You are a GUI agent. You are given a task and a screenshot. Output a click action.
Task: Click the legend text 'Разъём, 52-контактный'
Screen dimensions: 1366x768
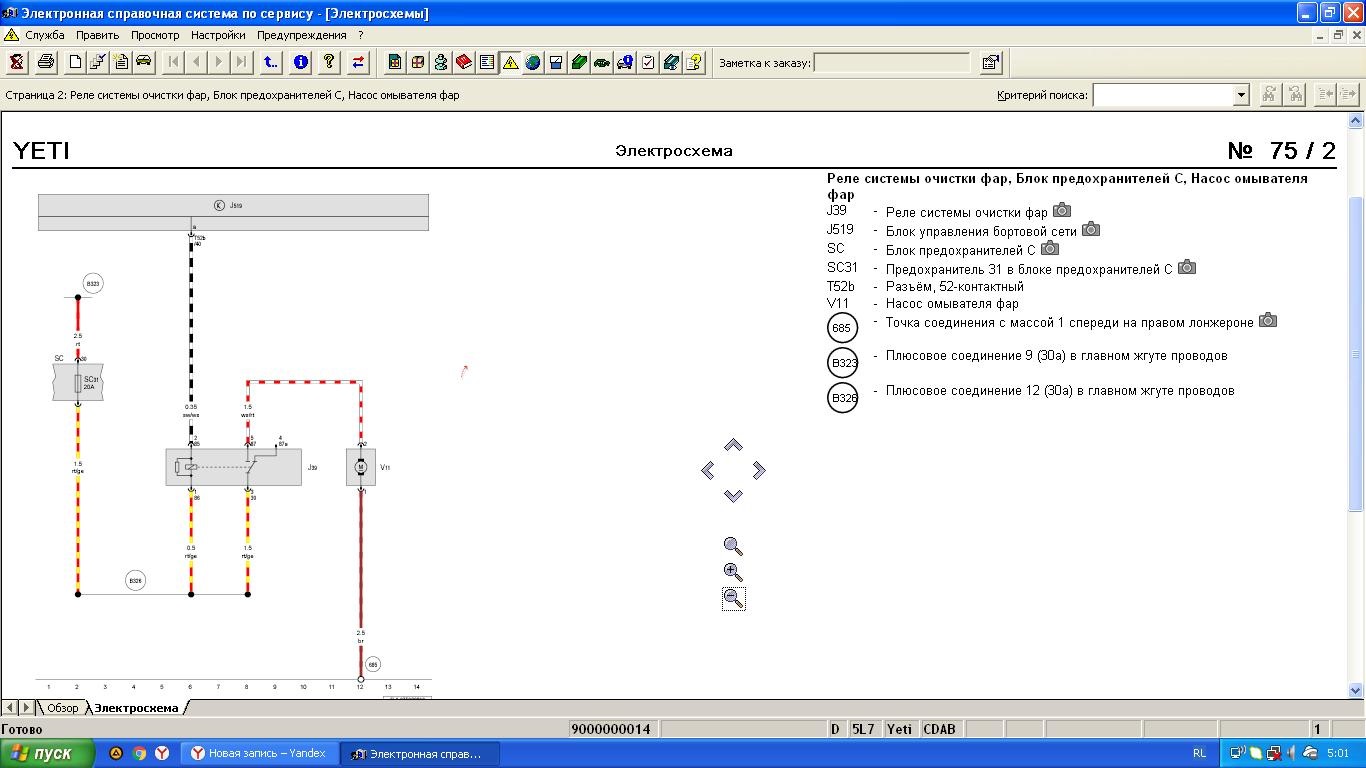click(955, 287)
